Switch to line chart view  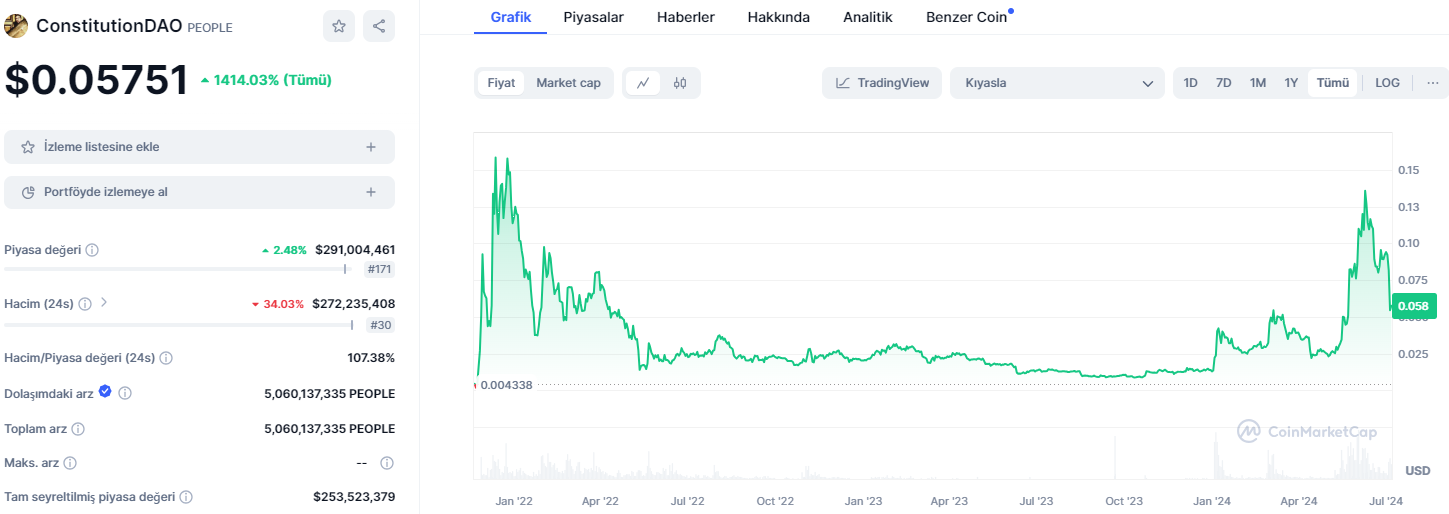click(643, 83)
